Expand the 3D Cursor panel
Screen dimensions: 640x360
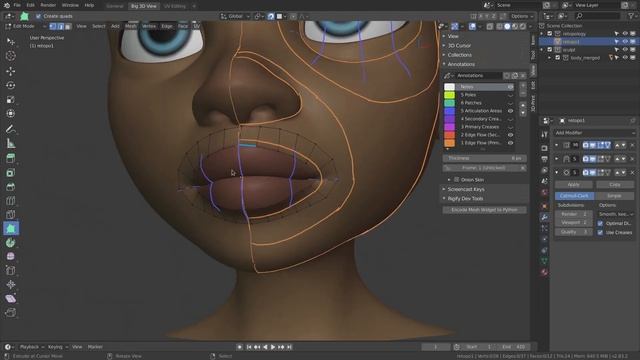coord(459,46)
